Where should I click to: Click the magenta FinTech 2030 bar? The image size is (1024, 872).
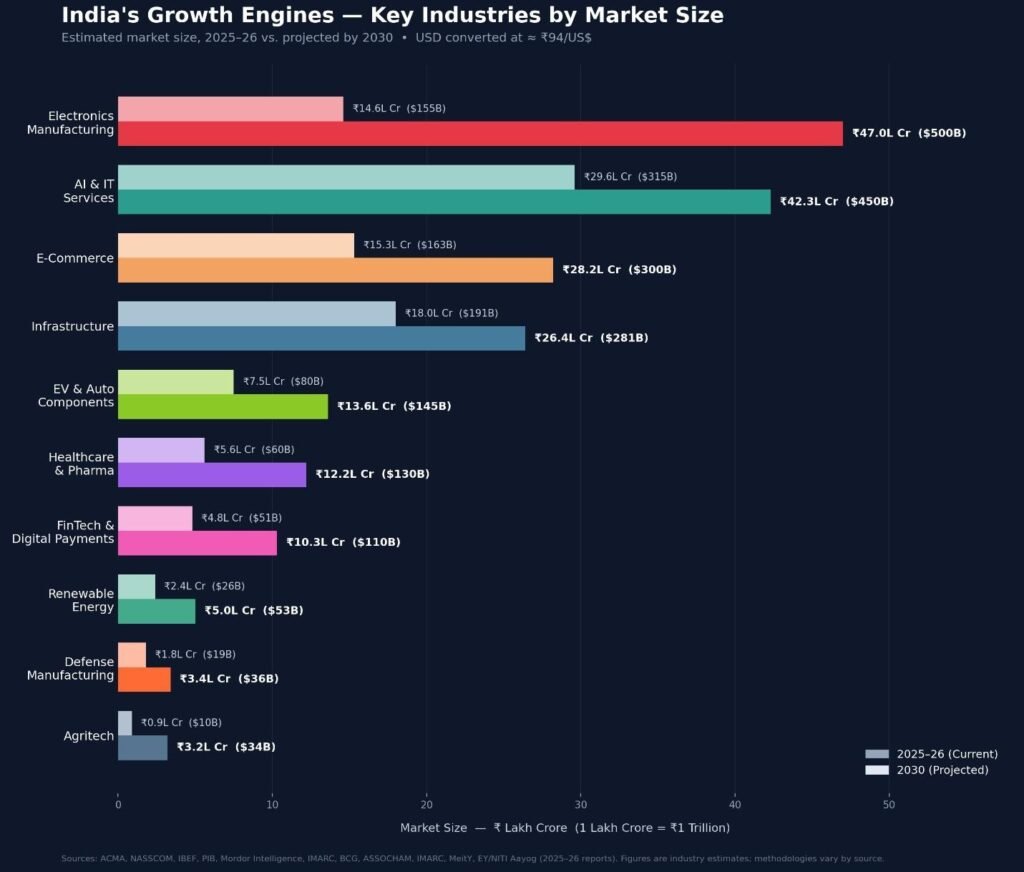click(x=197, y=543)
